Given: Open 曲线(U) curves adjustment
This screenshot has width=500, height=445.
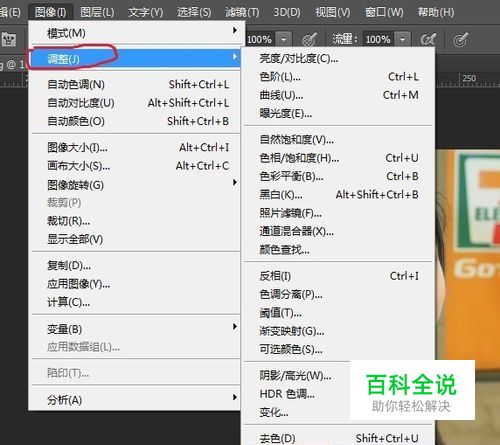Looking at the screenshot, I should 338,95.
